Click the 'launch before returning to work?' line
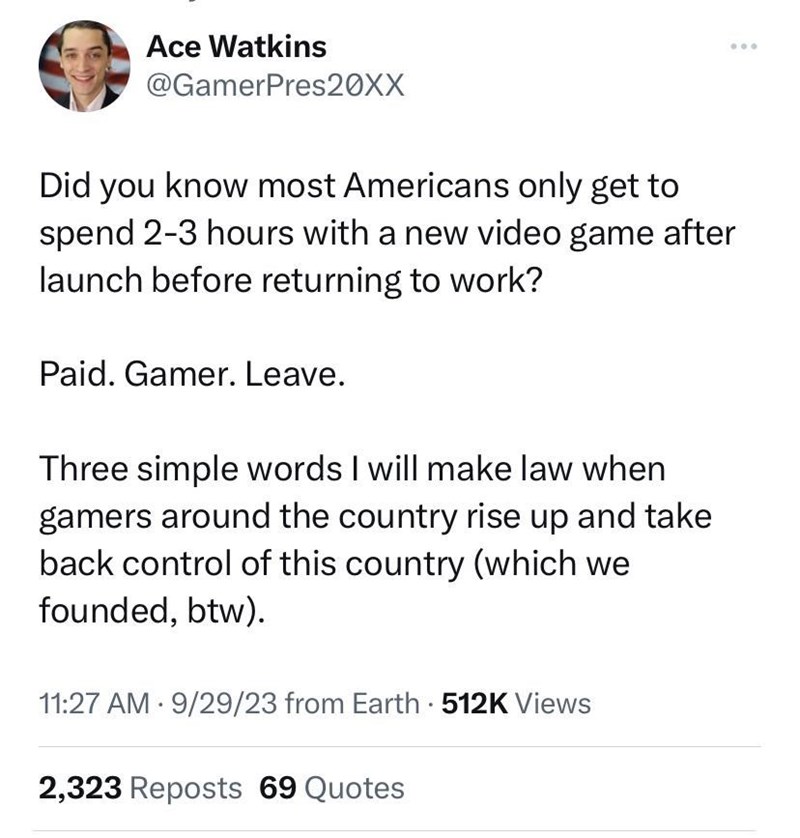 291,281
